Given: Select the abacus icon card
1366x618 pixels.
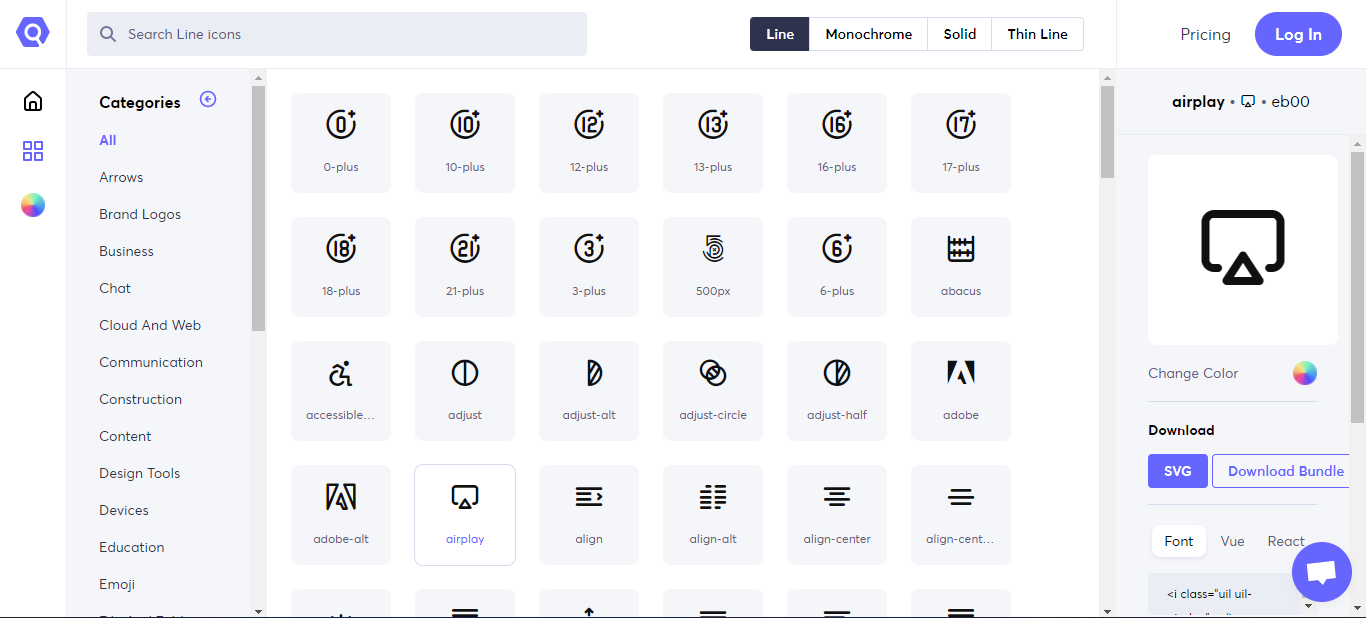Looking at the screenshot, I should coord(961,267).
